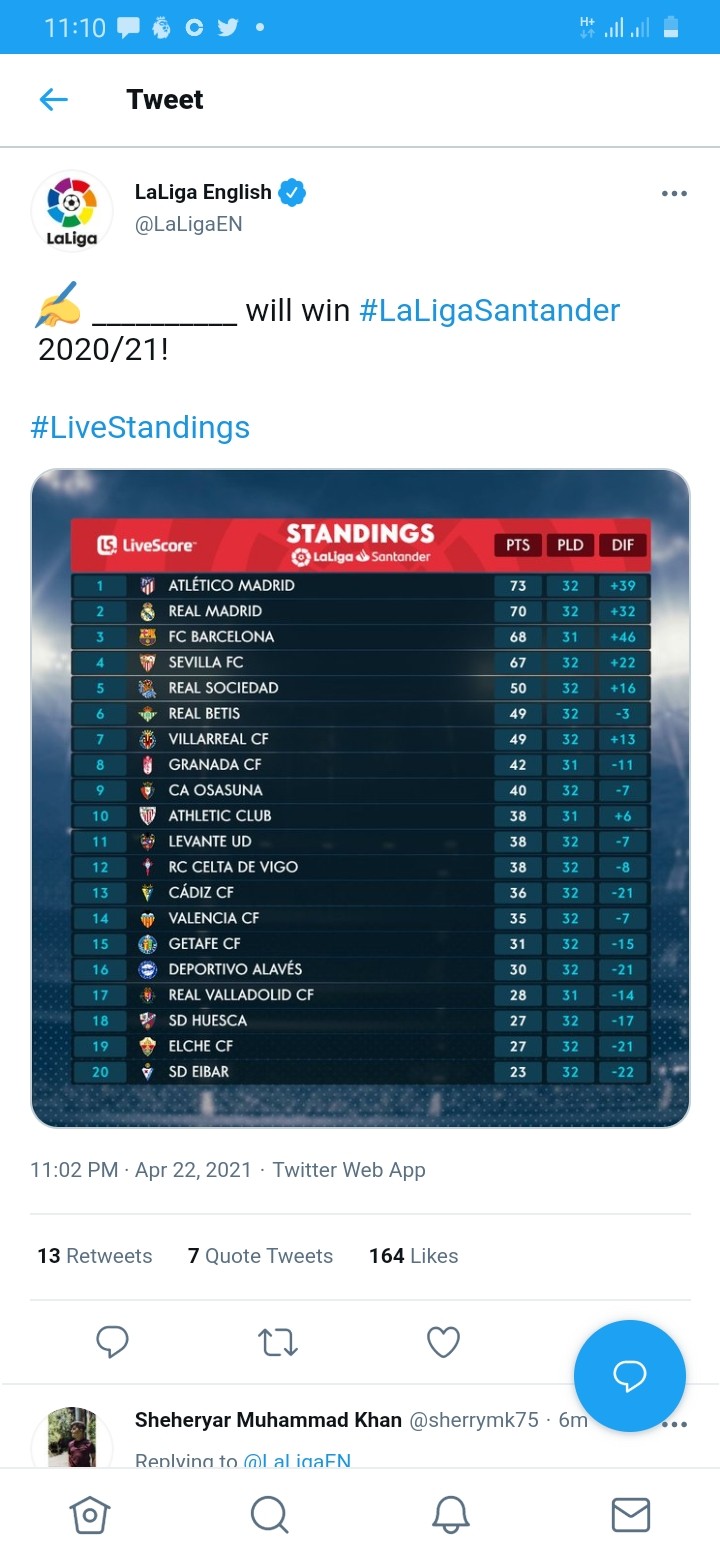This screenshot has height=1560, width=720.
Task: View the standings table image
Action: click(x=360, y=798)
